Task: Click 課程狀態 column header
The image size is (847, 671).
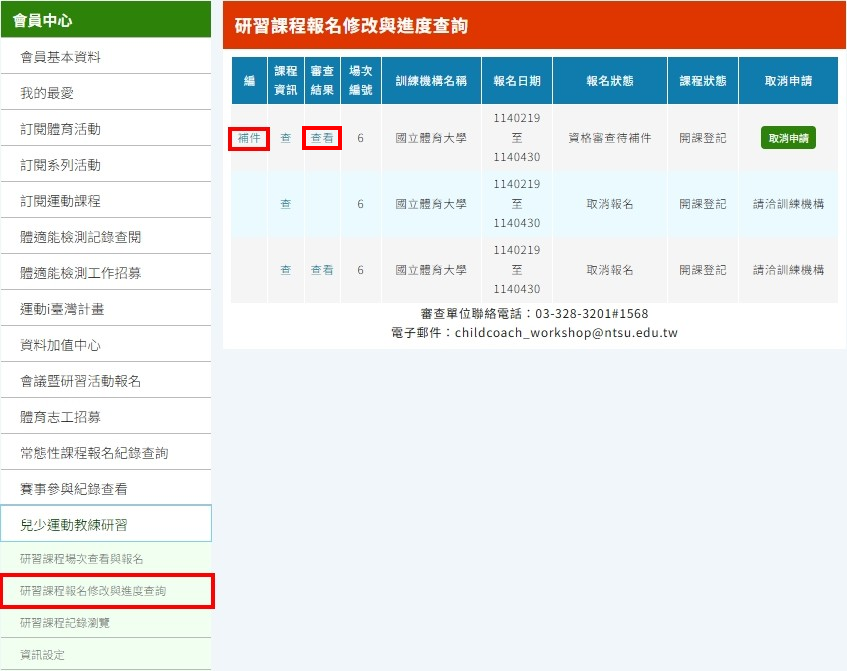Action: click(703, 80)
